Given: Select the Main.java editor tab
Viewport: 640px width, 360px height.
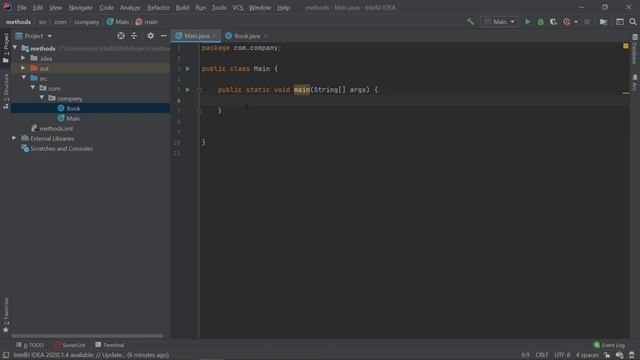Looking at the screenshot, I should pos(196,36).
